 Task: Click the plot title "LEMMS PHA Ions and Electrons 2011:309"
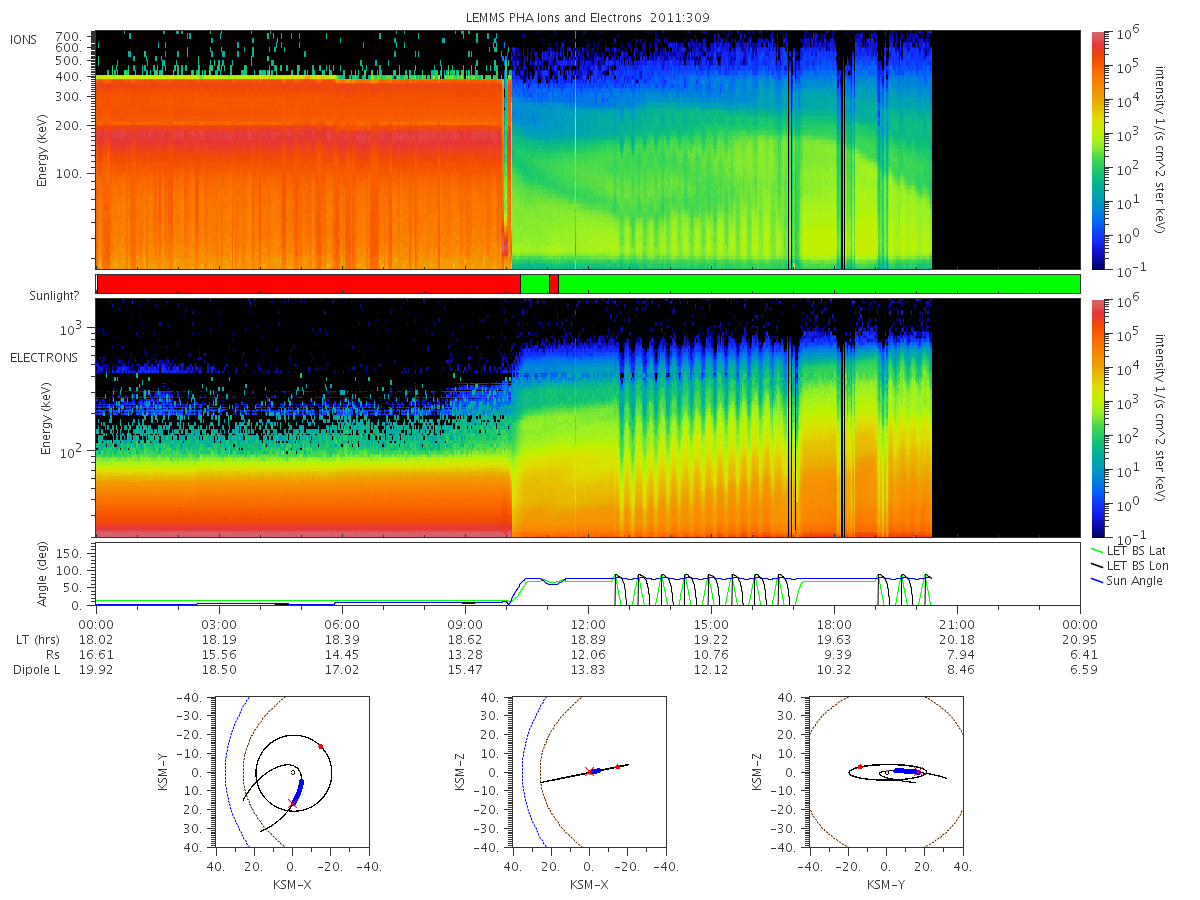point(589,18)
